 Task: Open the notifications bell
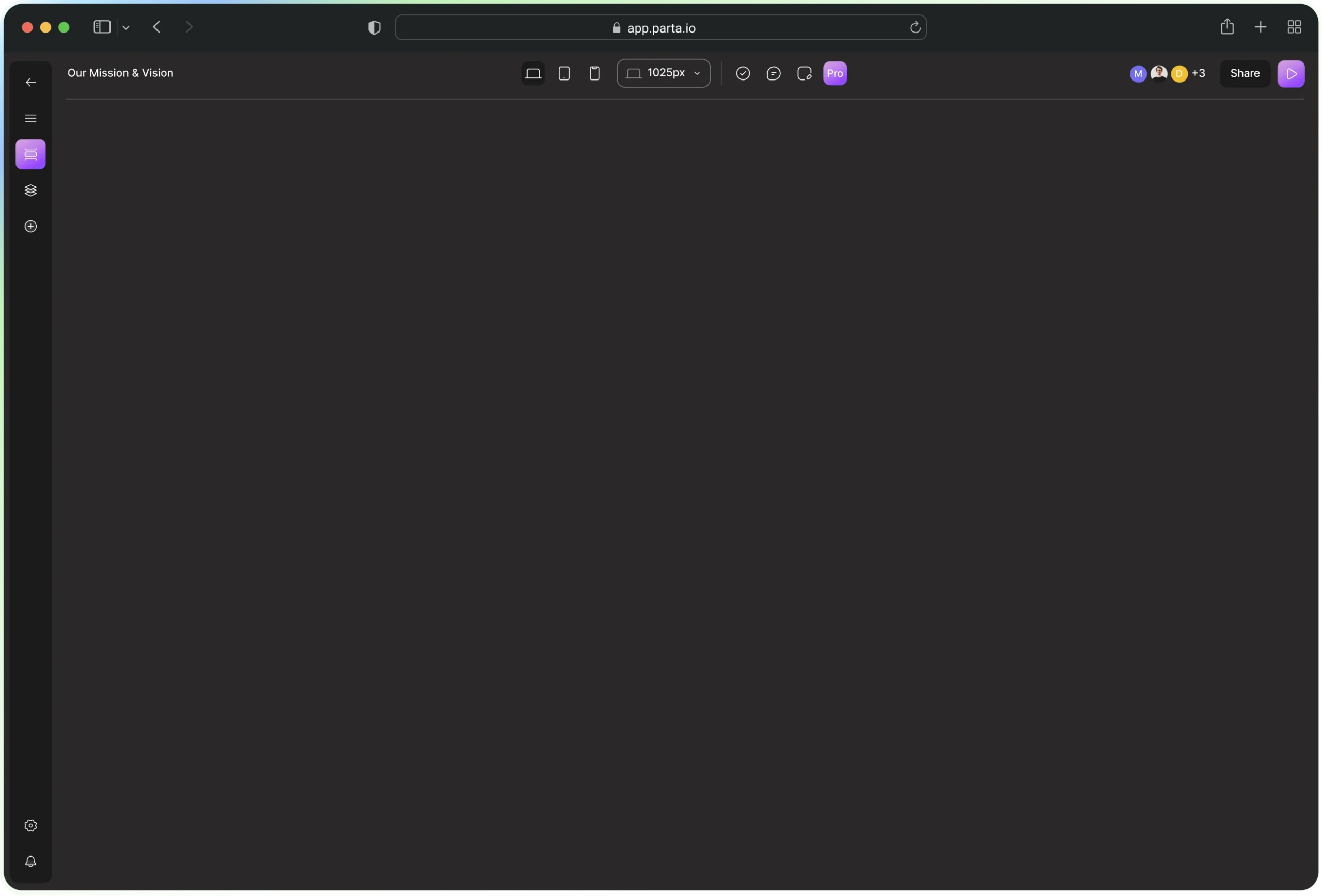[30, 861]
